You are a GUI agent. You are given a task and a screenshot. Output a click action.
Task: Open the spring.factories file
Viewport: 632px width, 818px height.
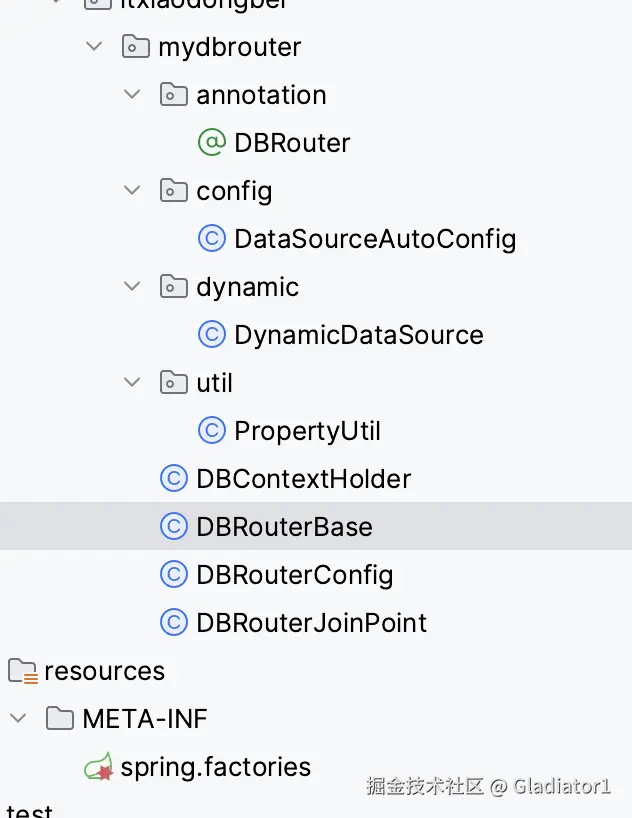pos(215,767)
